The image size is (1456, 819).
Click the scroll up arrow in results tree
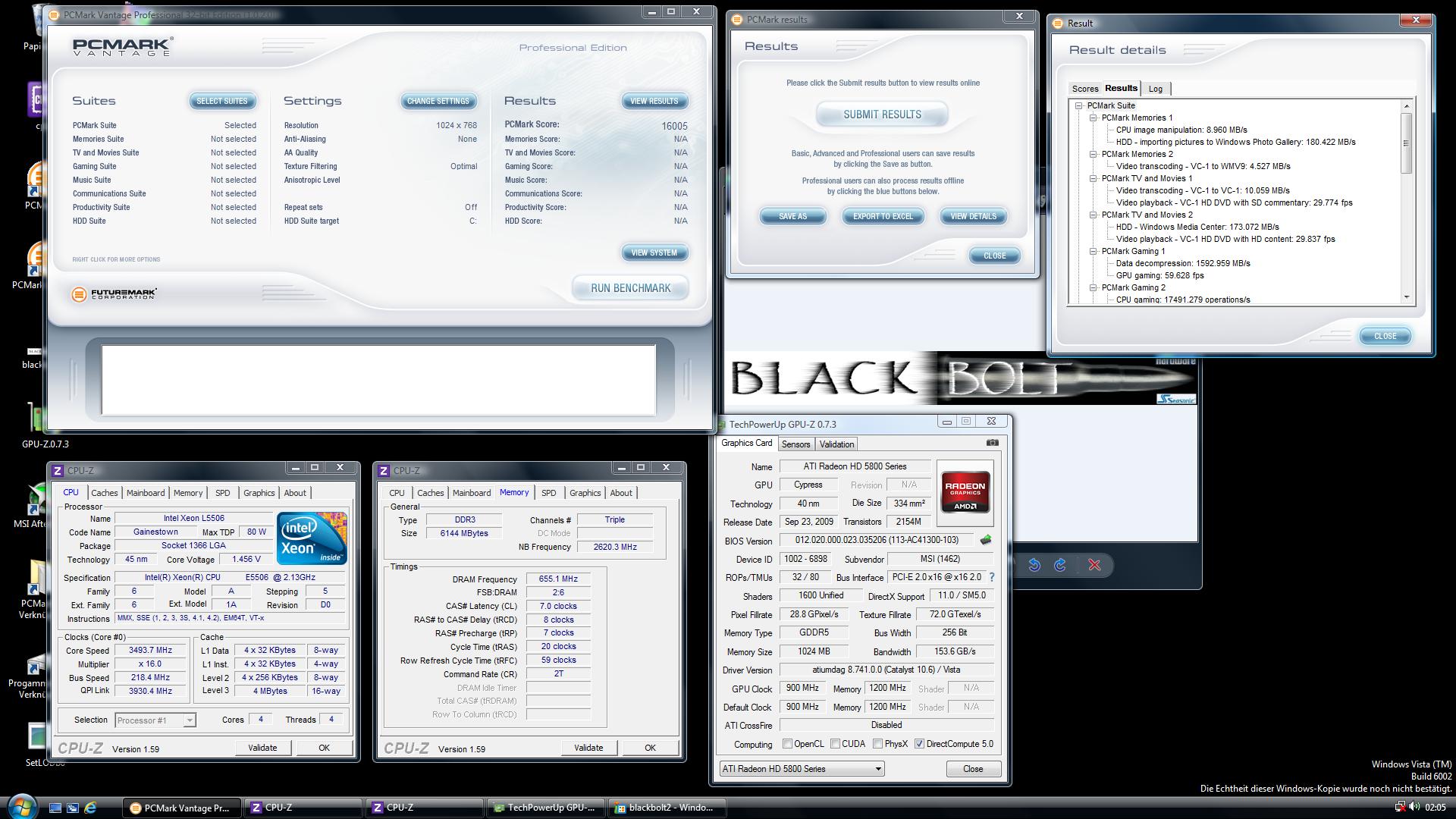tap(1406, 106)
